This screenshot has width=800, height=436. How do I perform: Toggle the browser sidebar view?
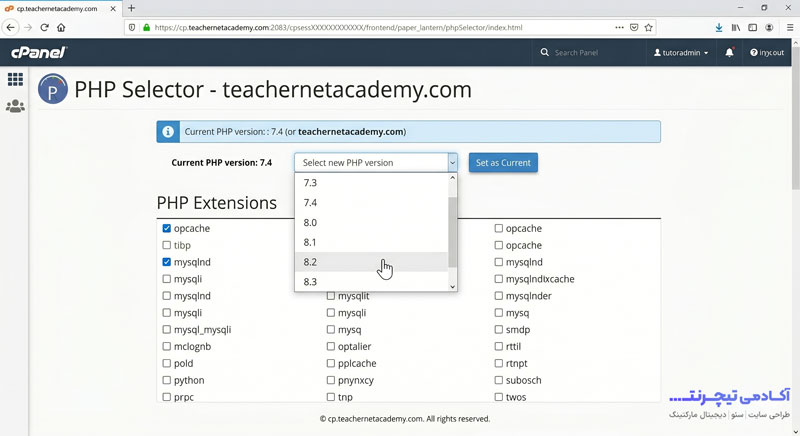753,28
